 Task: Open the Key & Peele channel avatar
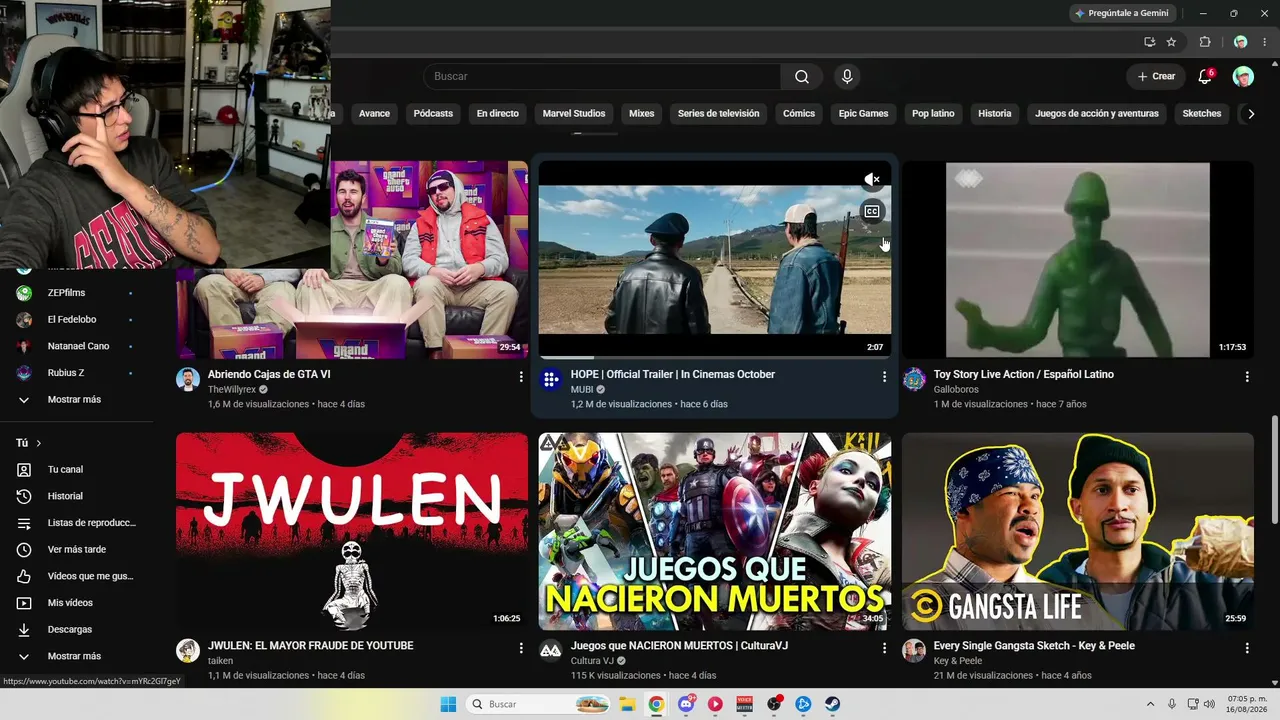point(914,651)
